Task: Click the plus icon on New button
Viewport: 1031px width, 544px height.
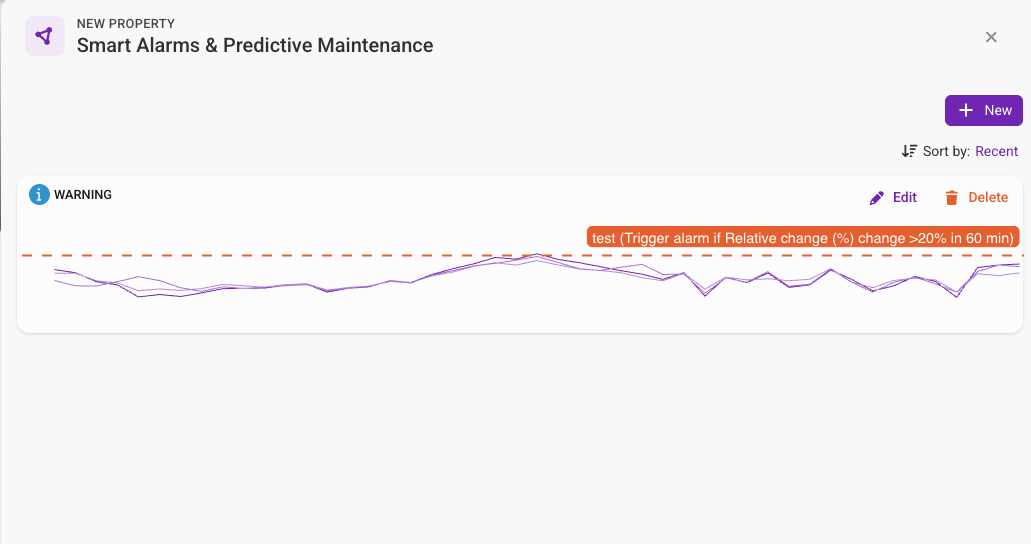Action: tap(966, 110)
